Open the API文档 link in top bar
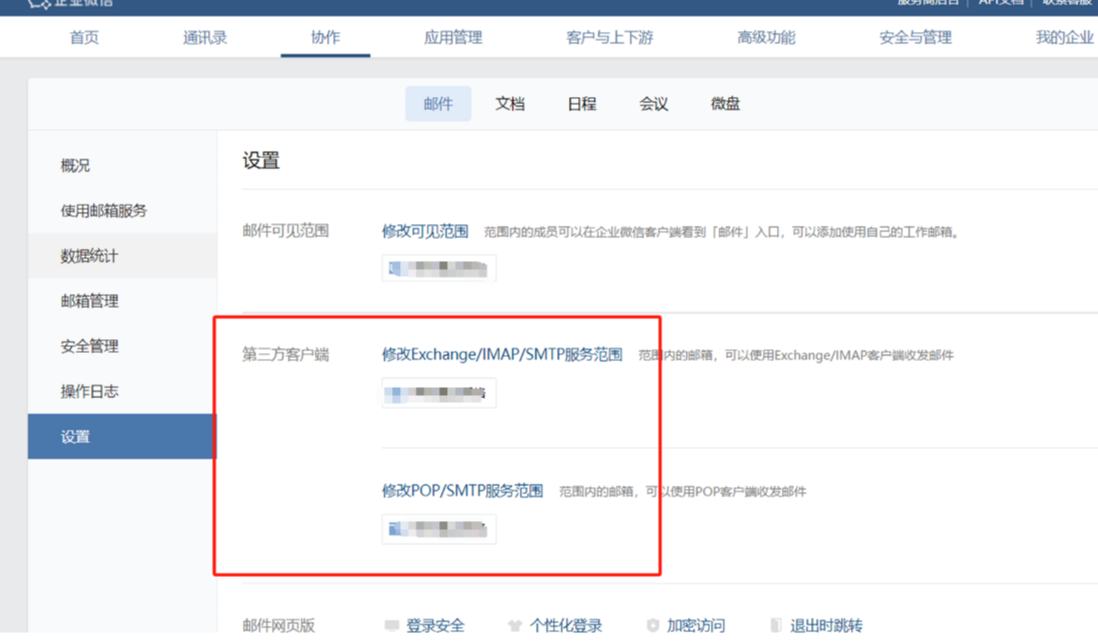The width and height of the screenshot is (1098, 643). (1001, 3)
